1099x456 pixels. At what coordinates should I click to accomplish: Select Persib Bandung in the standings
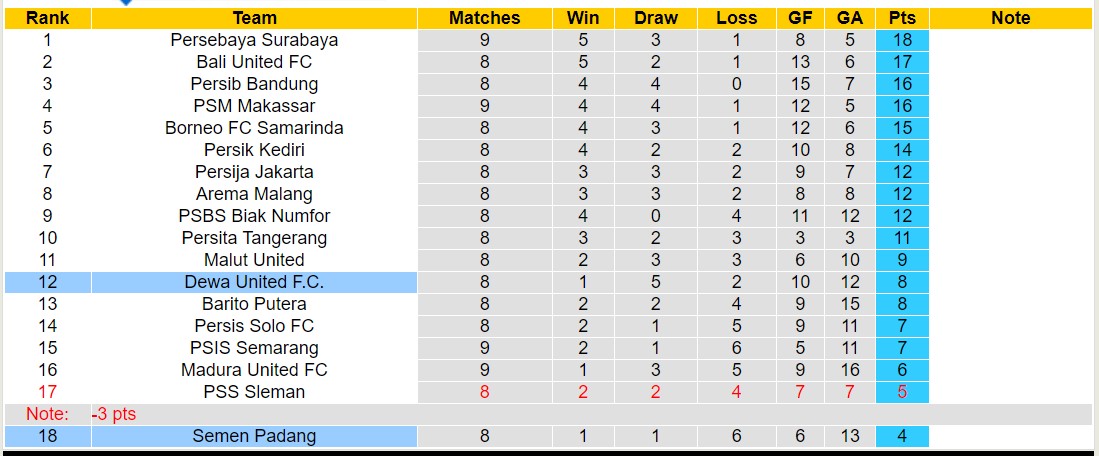[x=254, y=84]
